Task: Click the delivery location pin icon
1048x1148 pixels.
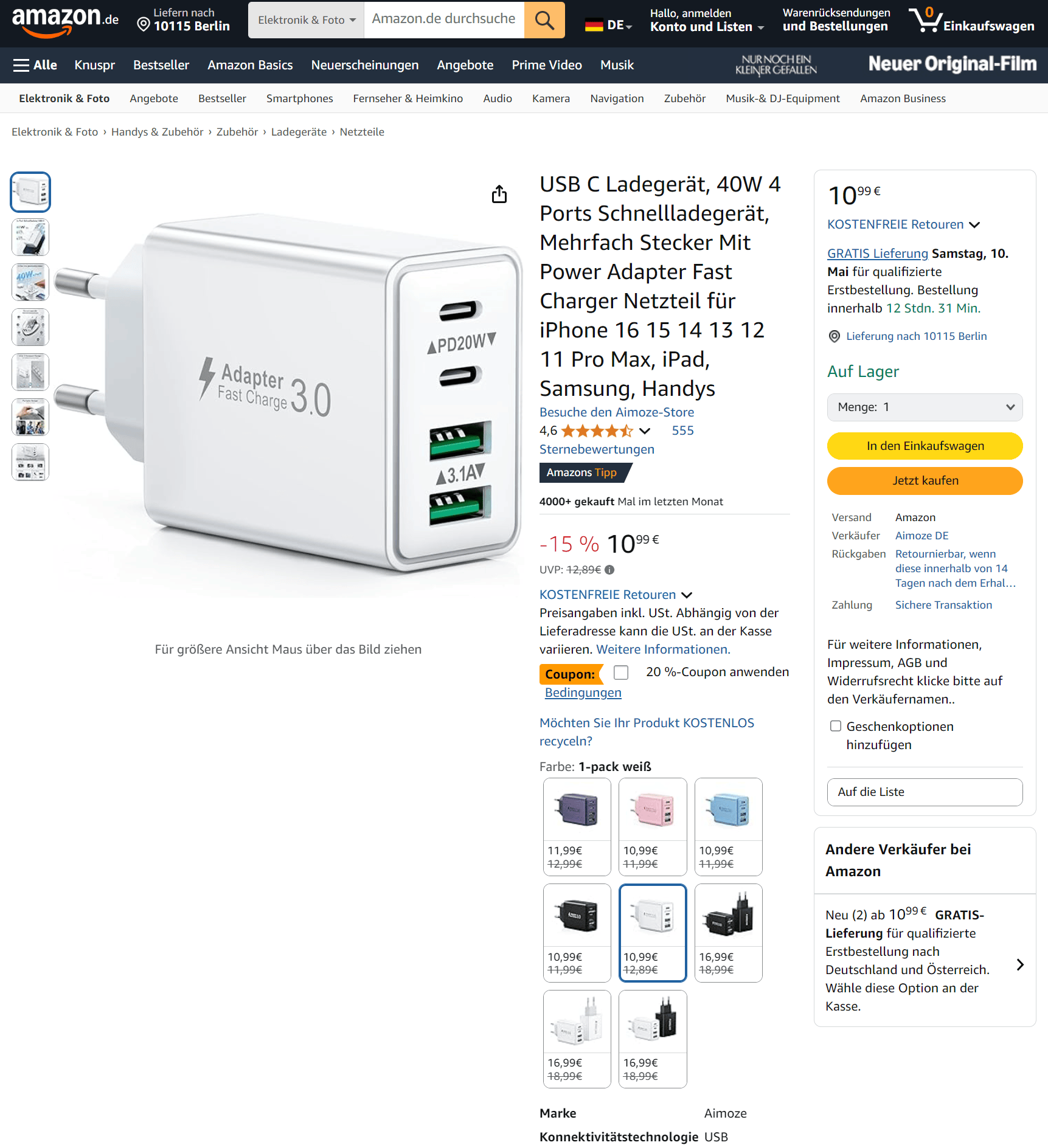Action: [144, 24]
